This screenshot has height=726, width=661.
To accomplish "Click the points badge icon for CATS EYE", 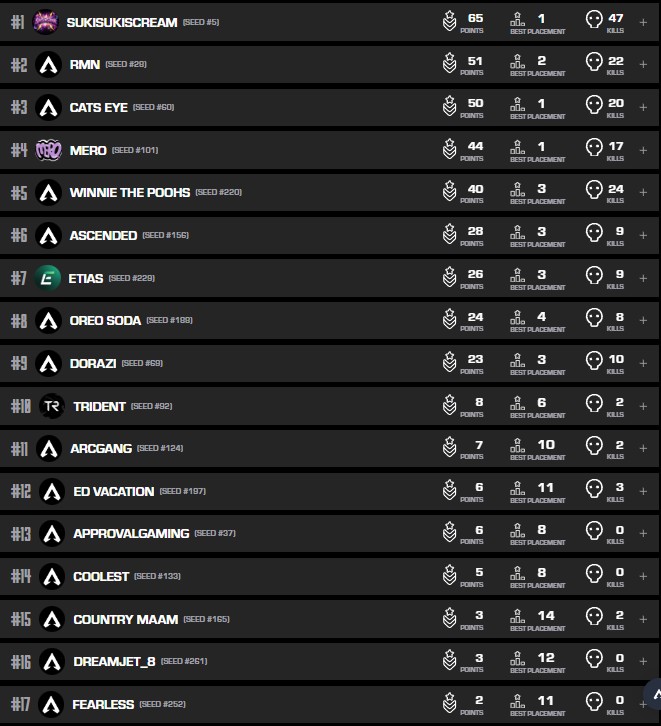I will [450, 107].
